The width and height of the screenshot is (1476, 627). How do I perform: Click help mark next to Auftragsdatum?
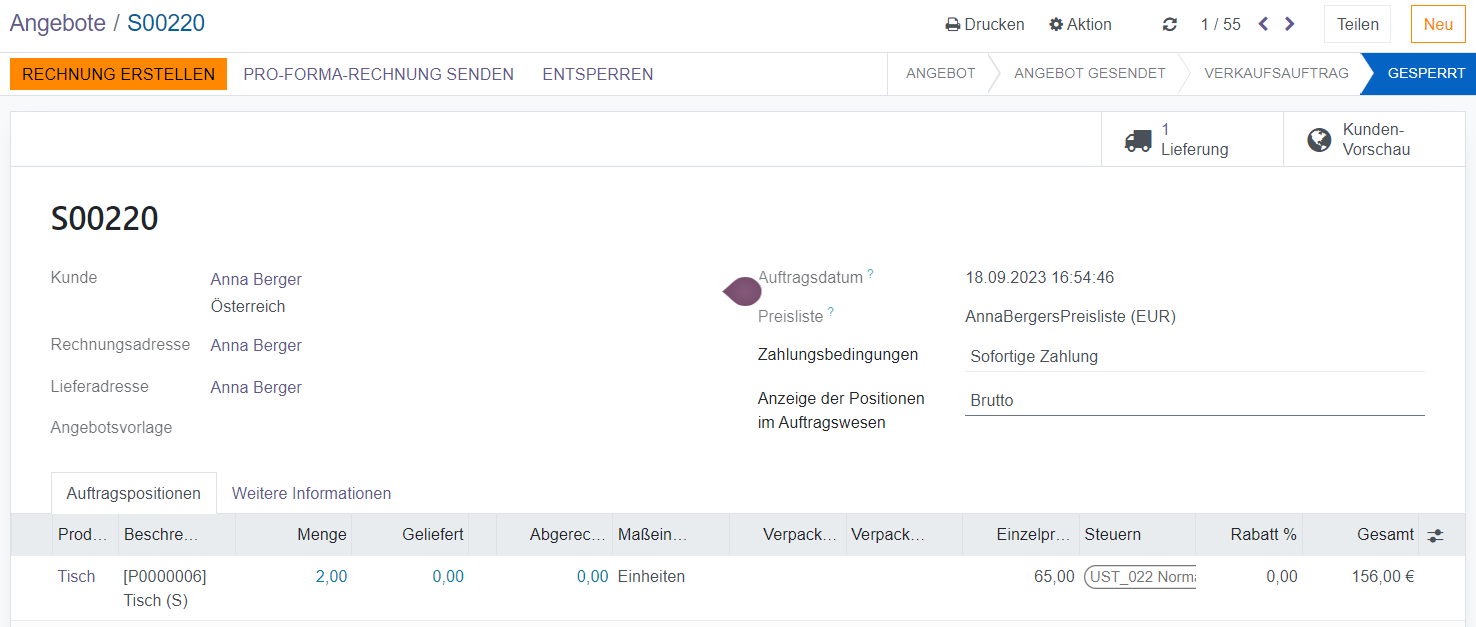[x=870, y=273]
